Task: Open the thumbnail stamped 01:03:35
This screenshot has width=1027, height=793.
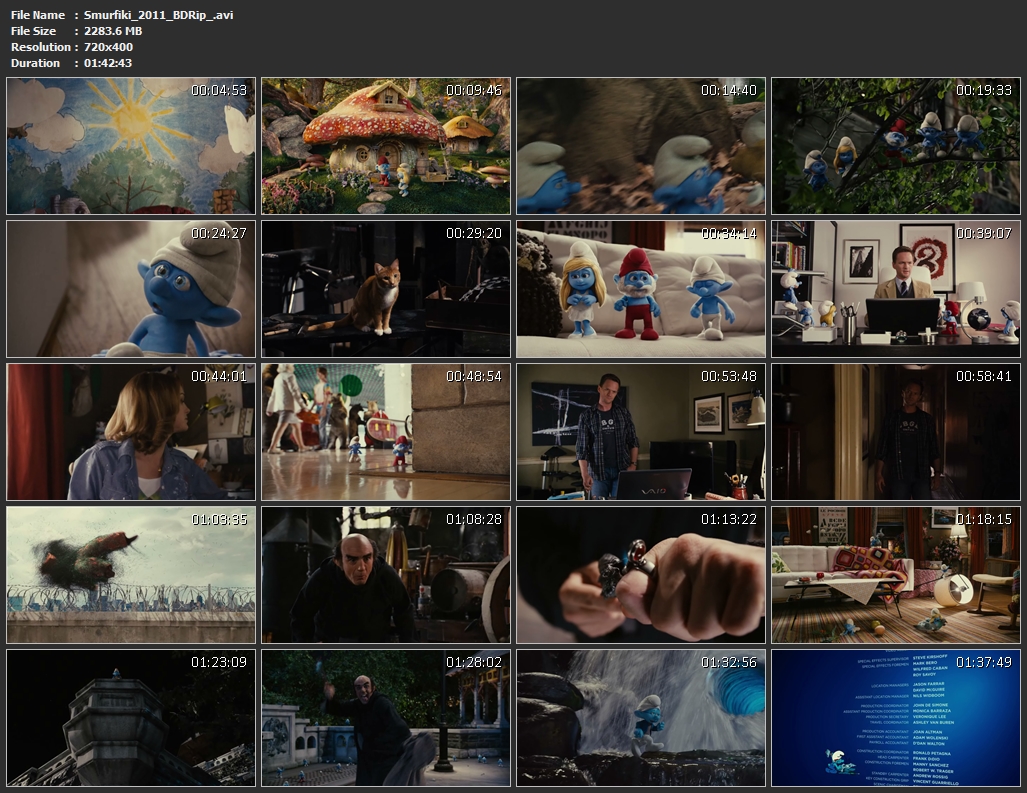Action: pos(131,575)
